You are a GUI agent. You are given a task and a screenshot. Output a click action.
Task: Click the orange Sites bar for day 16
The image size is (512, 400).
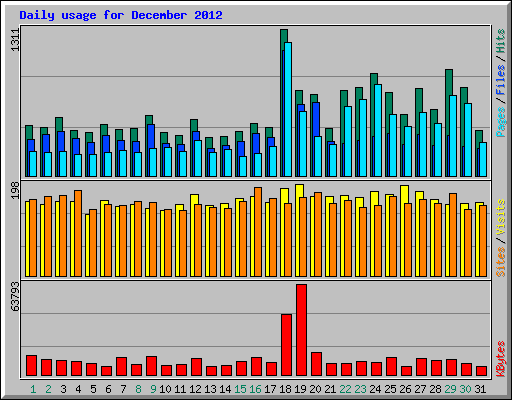click(x=258, y=232)
